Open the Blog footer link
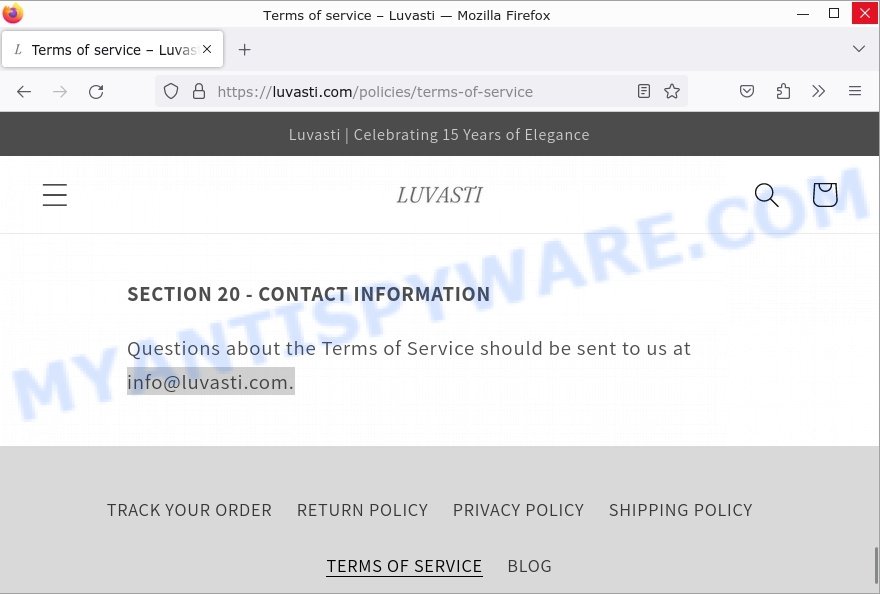880x594 pixels. [529, 566]
